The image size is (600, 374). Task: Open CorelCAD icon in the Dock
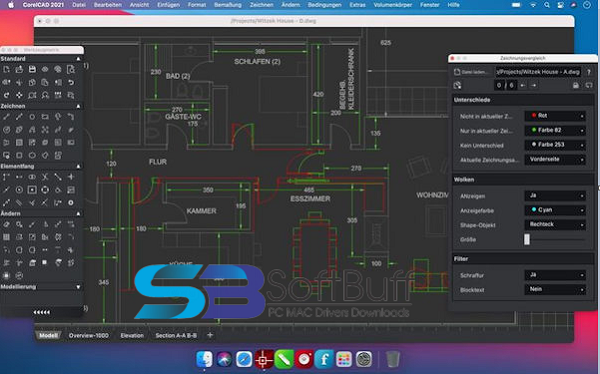tap(264, 359)
